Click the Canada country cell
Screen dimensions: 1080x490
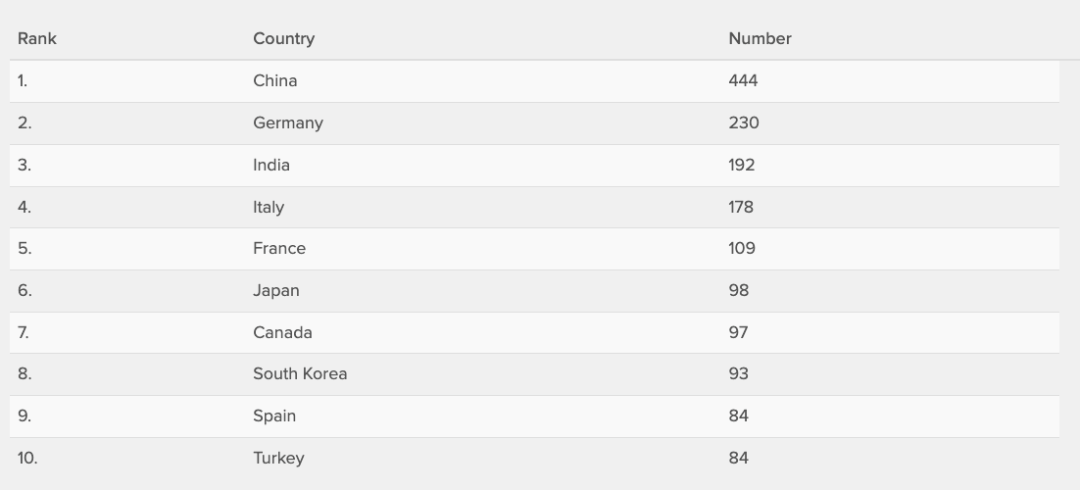(282, 332)
